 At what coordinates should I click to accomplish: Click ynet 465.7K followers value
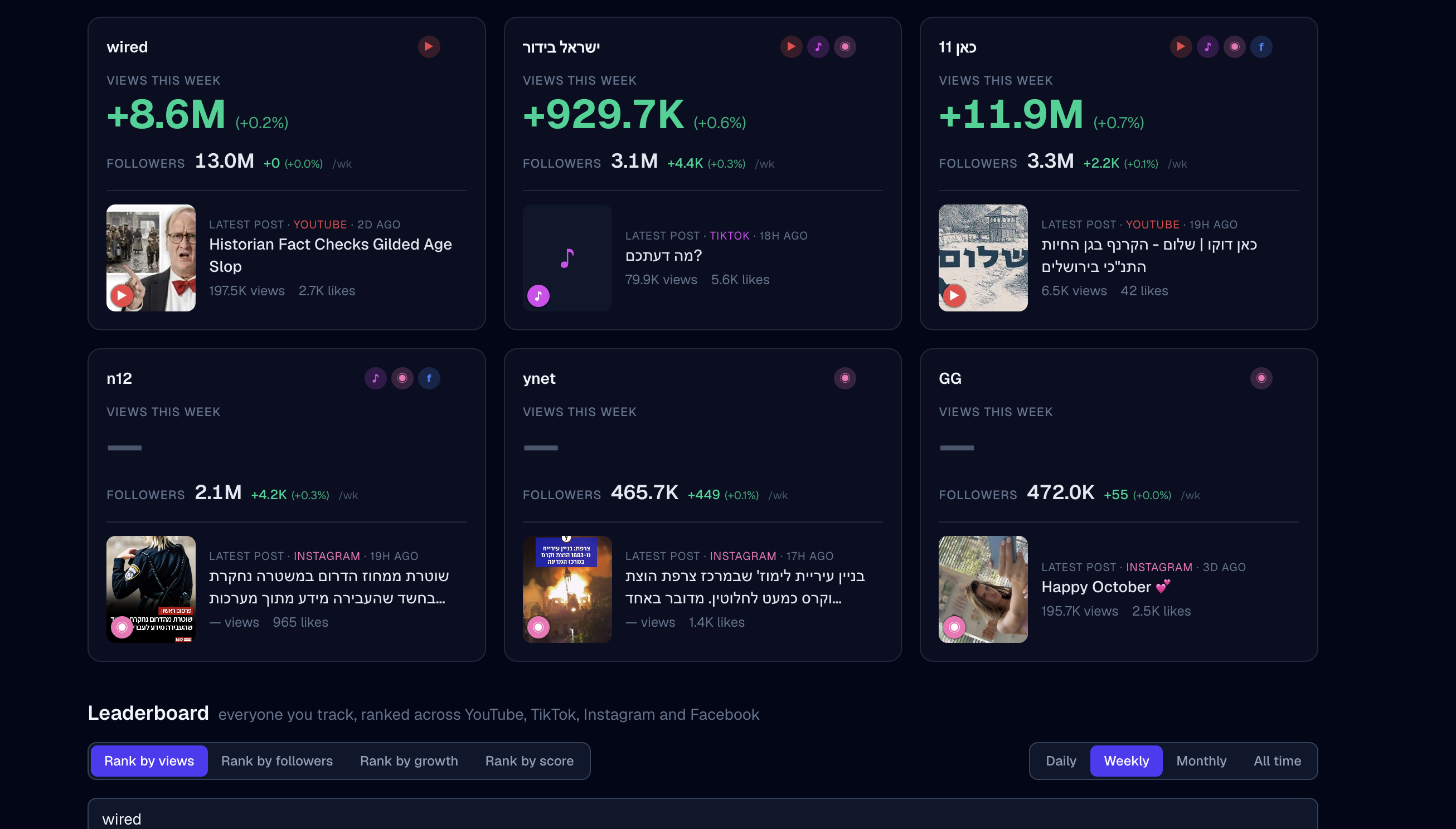click(x=644, y=492)
